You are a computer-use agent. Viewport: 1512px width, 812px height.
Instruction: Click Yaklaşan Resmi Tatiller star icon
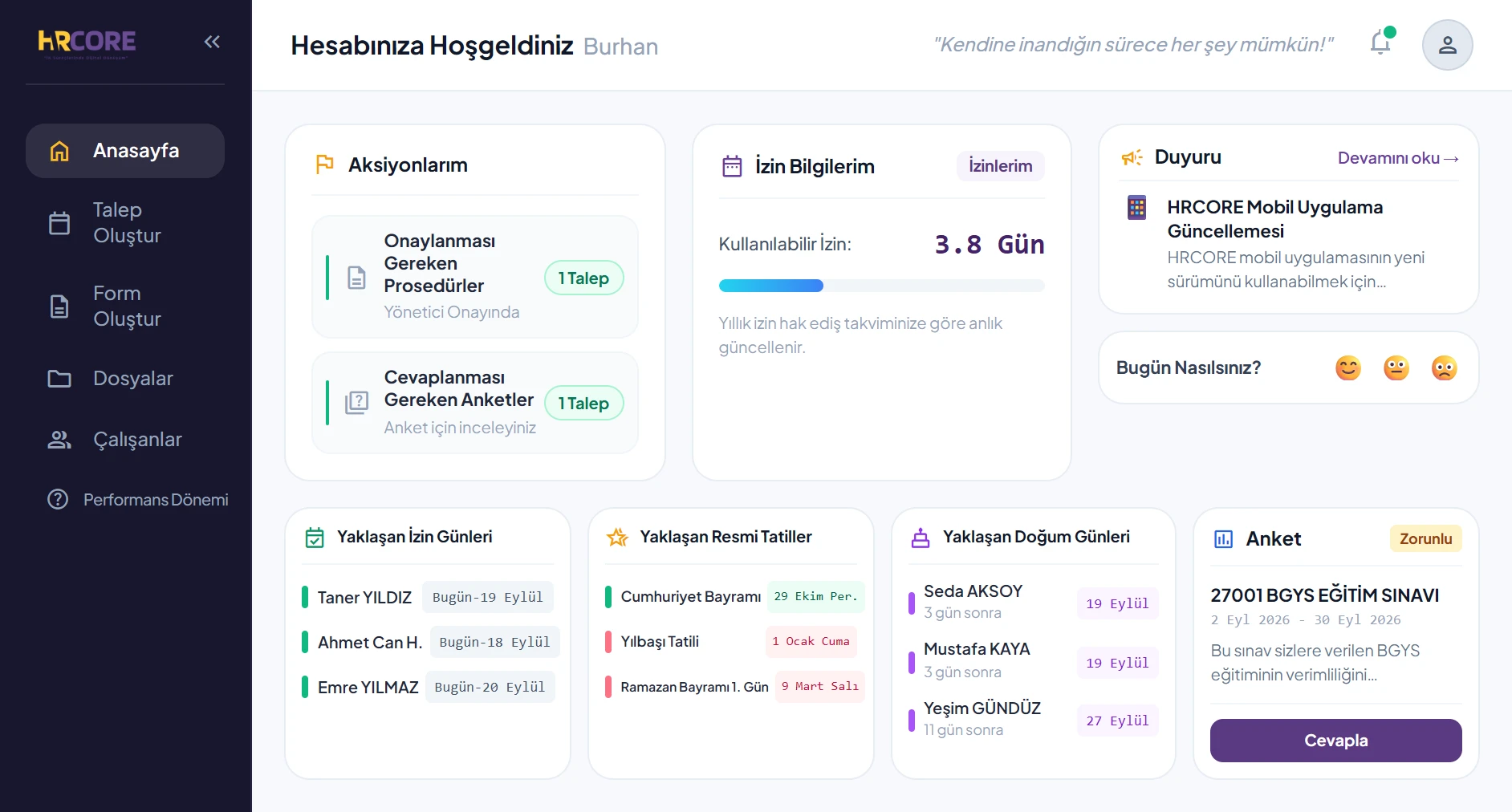[x=617, y=537]
